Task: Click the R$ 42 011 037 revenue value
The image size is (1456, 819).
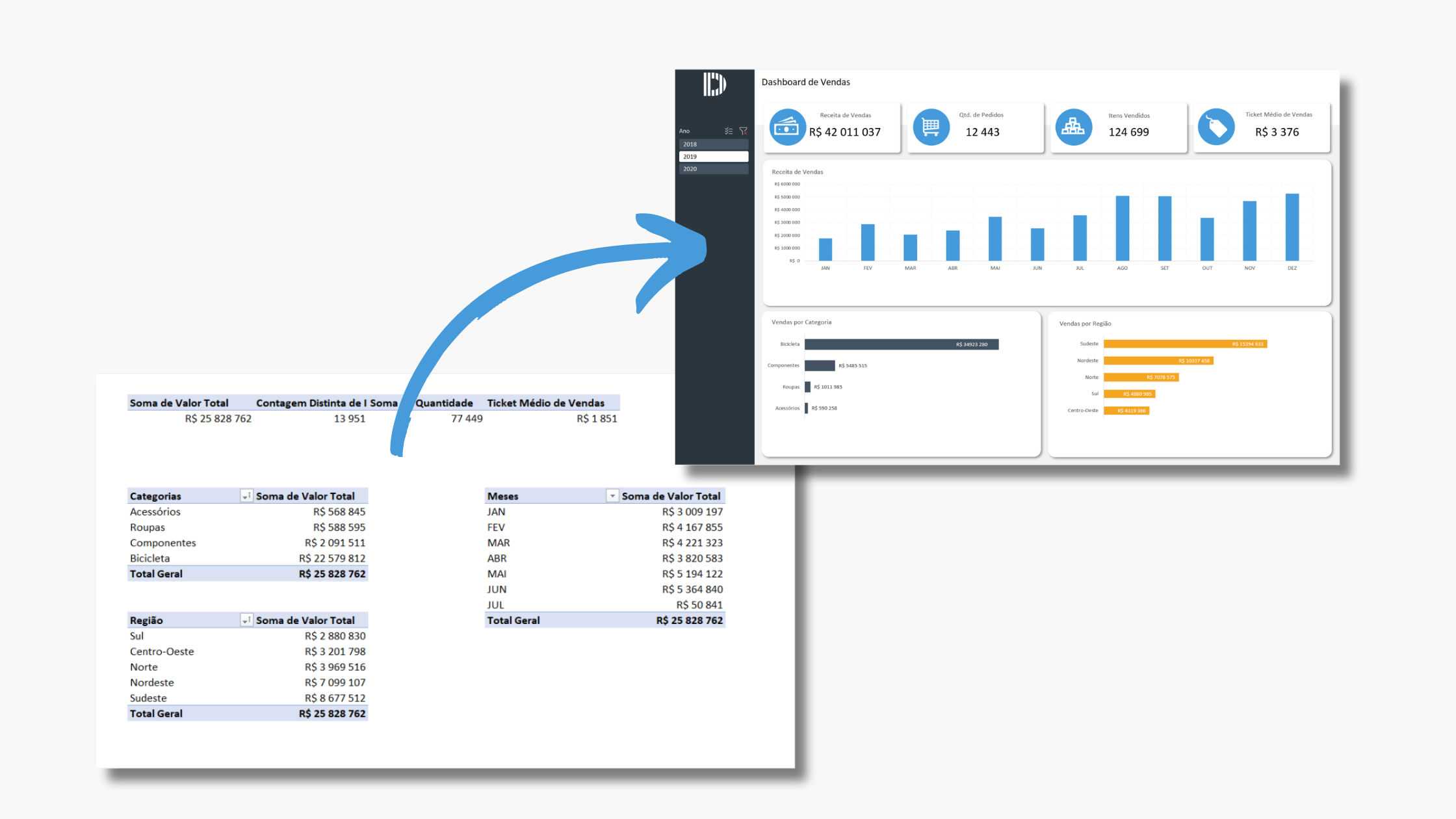Action: click(x=844, y=132)
